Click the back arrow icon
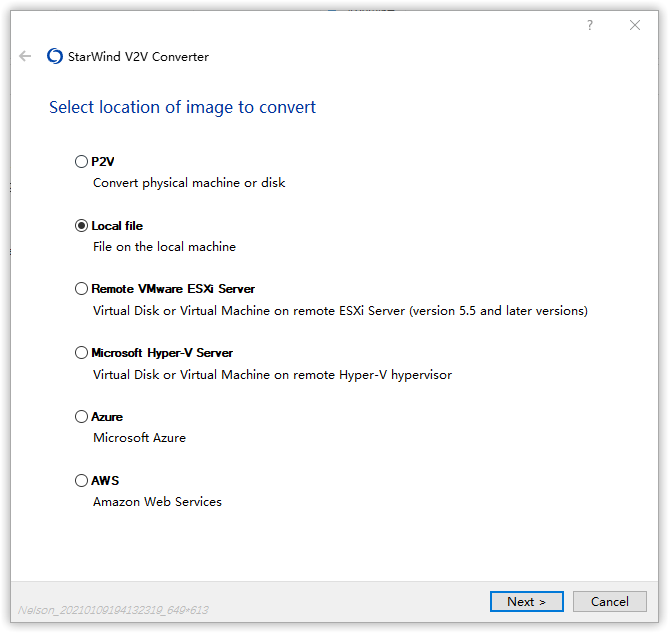This screenshot has height=633, width=669. [25, 56]
